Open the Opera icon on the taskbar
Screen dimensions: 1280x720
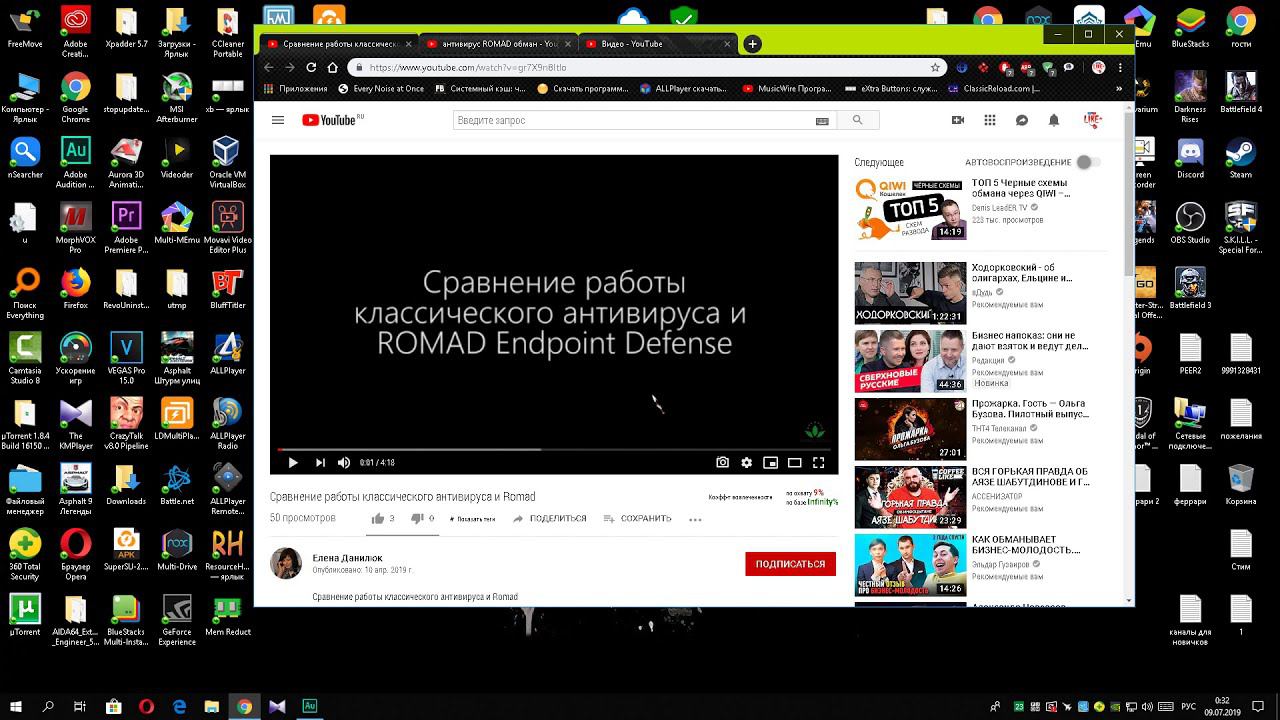point(146,706)
